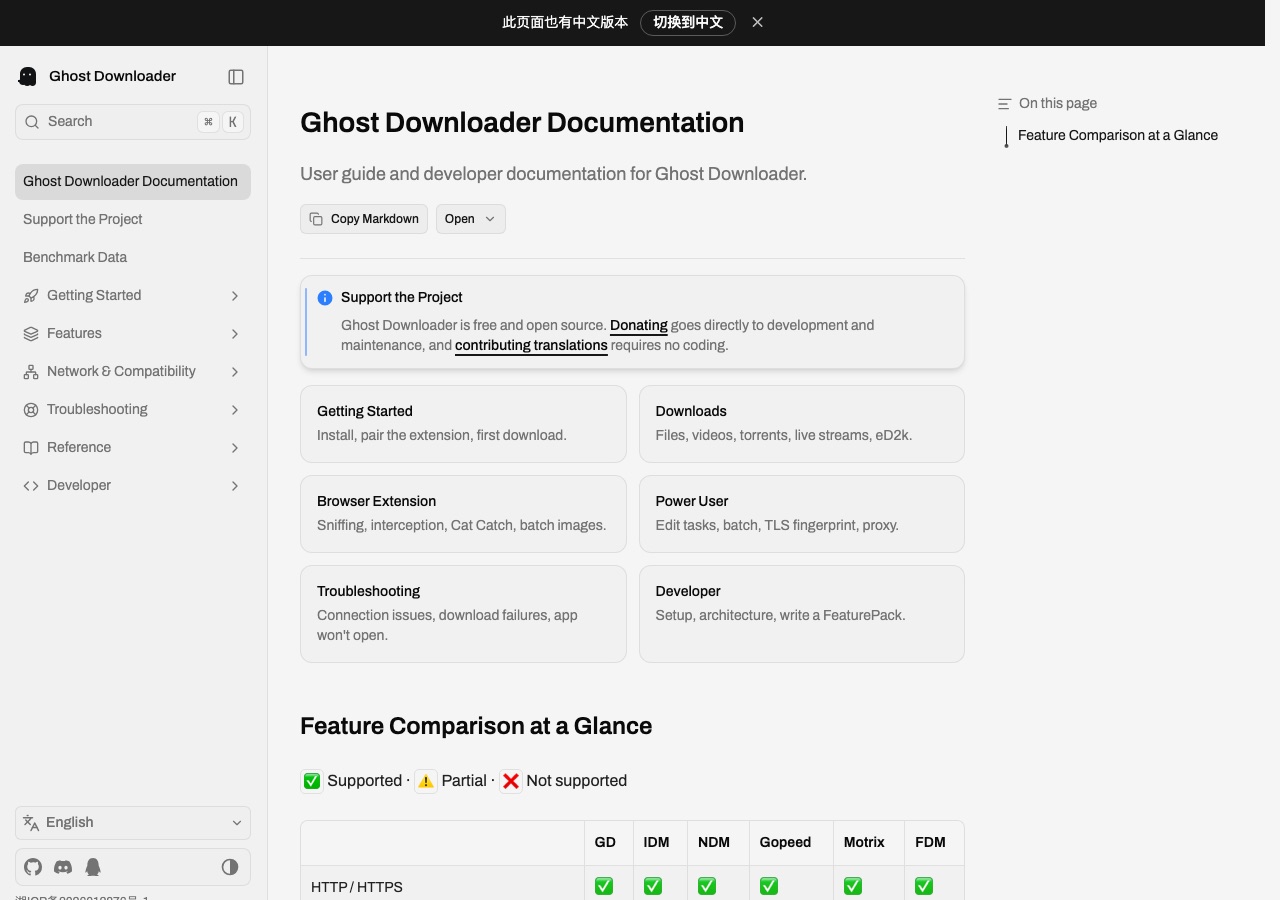This screenshot has height=900, width=1280.
Task: Open the QQ penguin icon link
Action: point(93,867)
